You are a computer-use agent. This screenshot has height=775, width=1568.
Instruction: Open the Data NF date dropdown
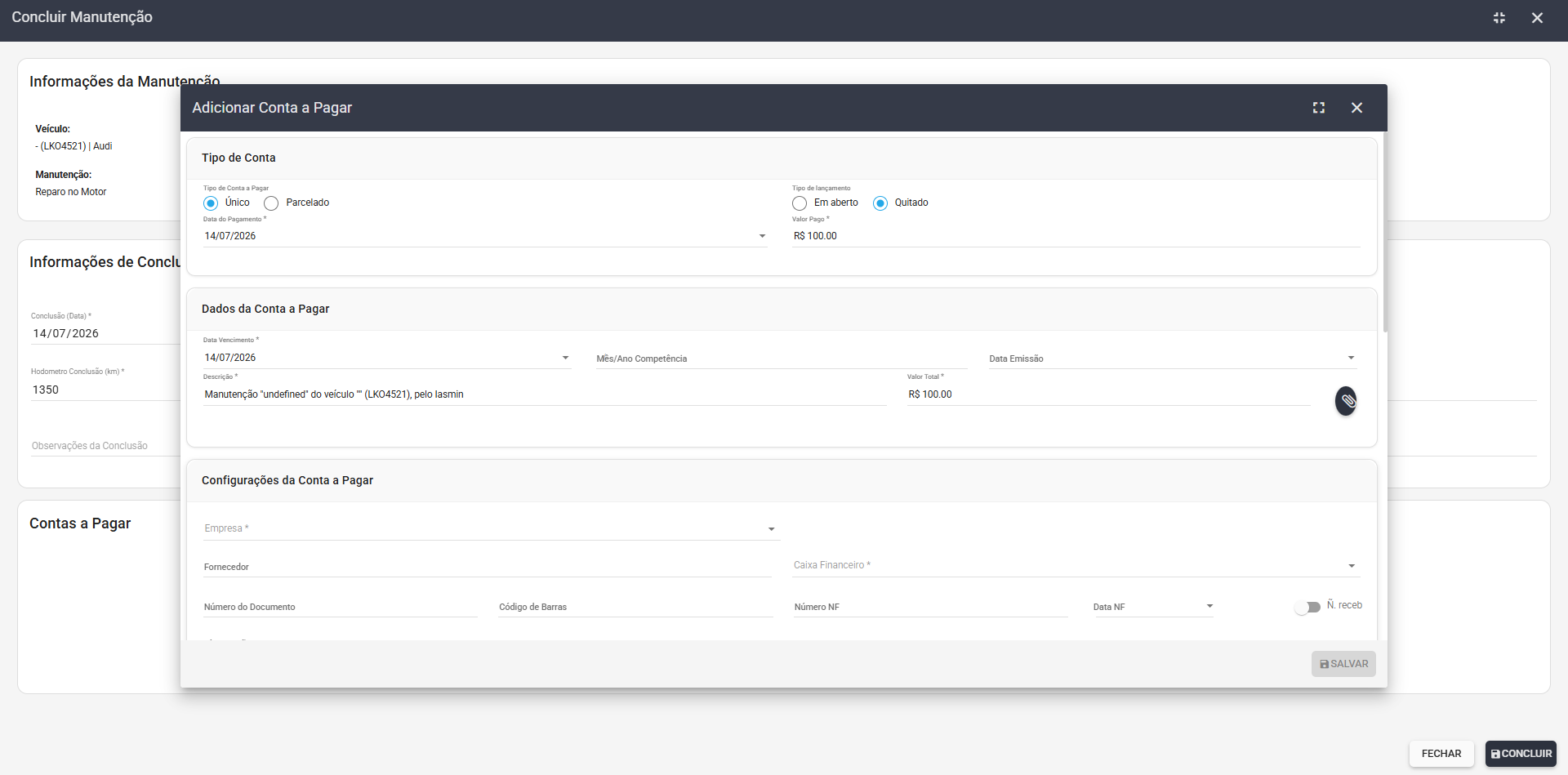pyautogui.click(x=1209, y=606)
